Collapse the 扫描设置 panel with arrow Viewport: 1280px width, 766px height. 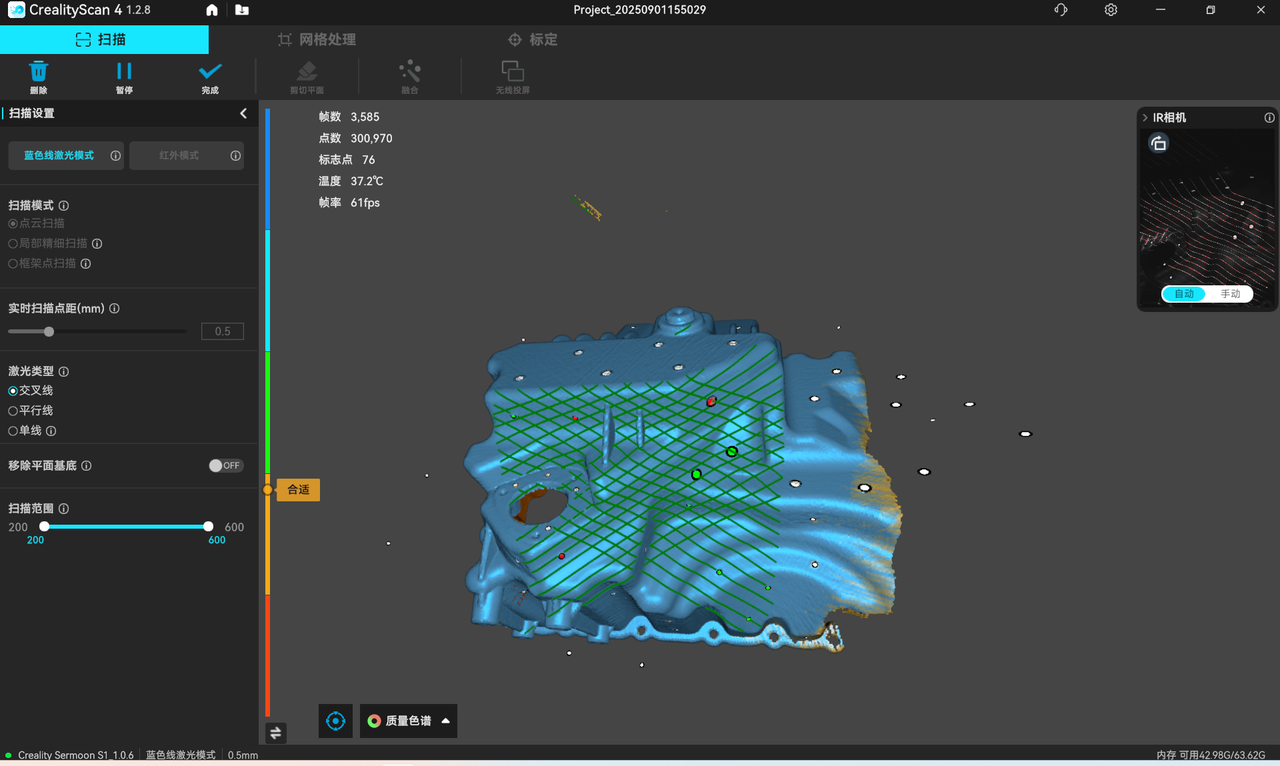(243, 114)
